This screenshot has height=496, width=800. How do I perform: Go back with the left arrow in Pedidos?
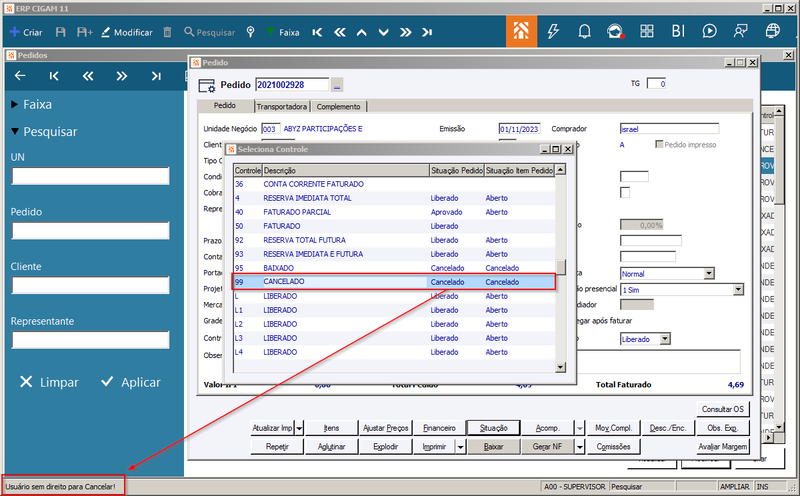pyautogui.click(x=20, y=76)
